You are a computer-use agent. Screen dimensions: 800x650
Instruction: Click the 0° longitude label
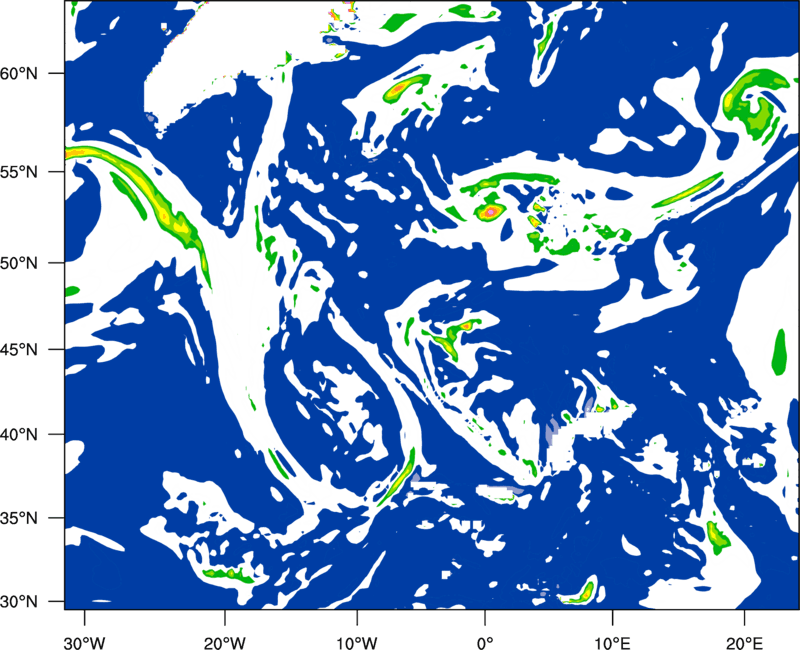[x=485, y=643]
